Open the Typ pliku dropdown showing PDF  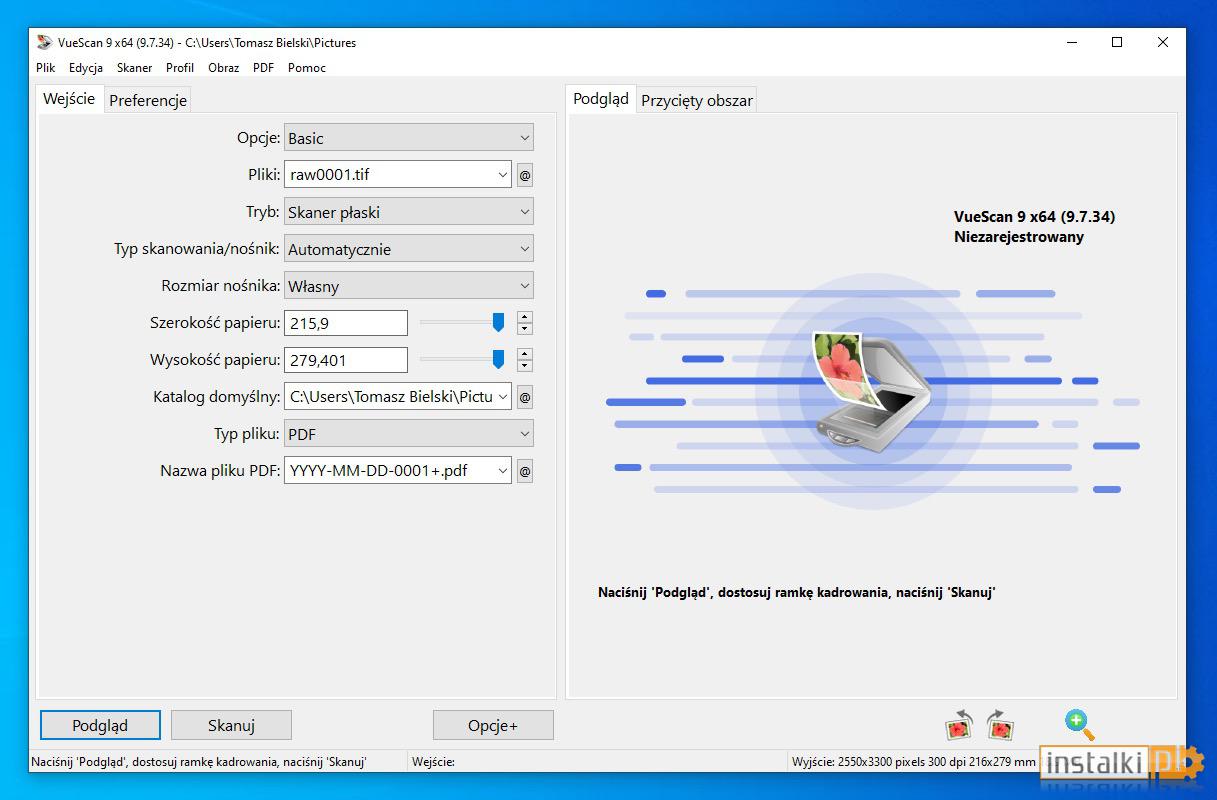(409, 434)
